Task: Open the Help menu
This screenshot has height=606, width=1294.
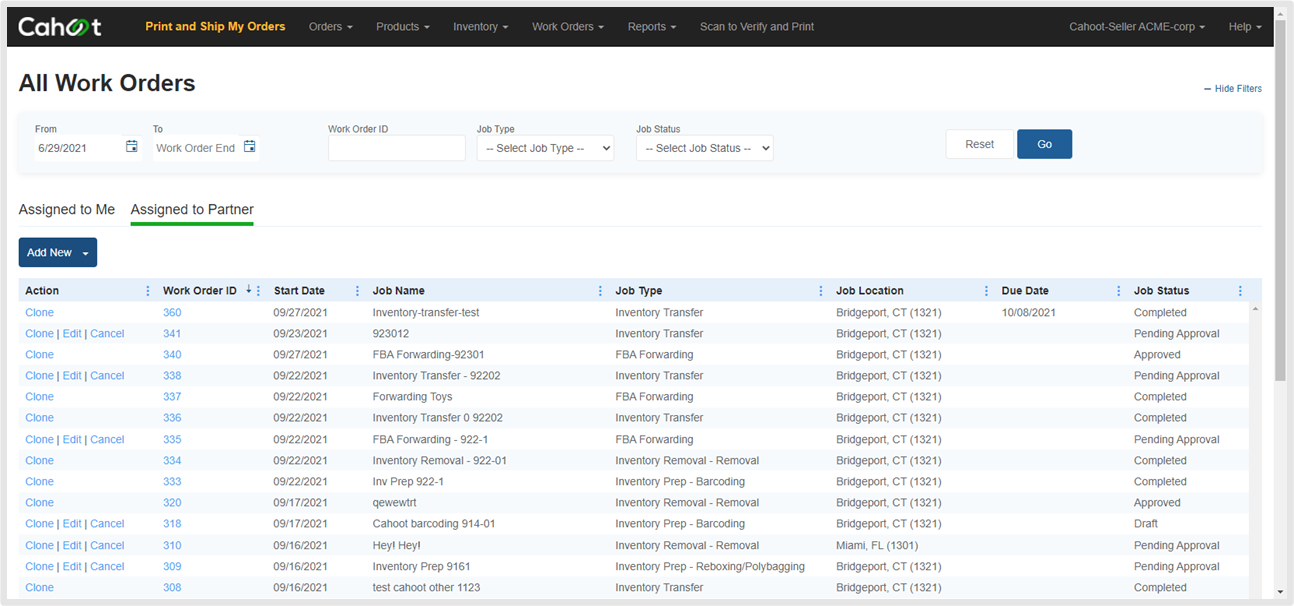Action: coord(1245,27)
